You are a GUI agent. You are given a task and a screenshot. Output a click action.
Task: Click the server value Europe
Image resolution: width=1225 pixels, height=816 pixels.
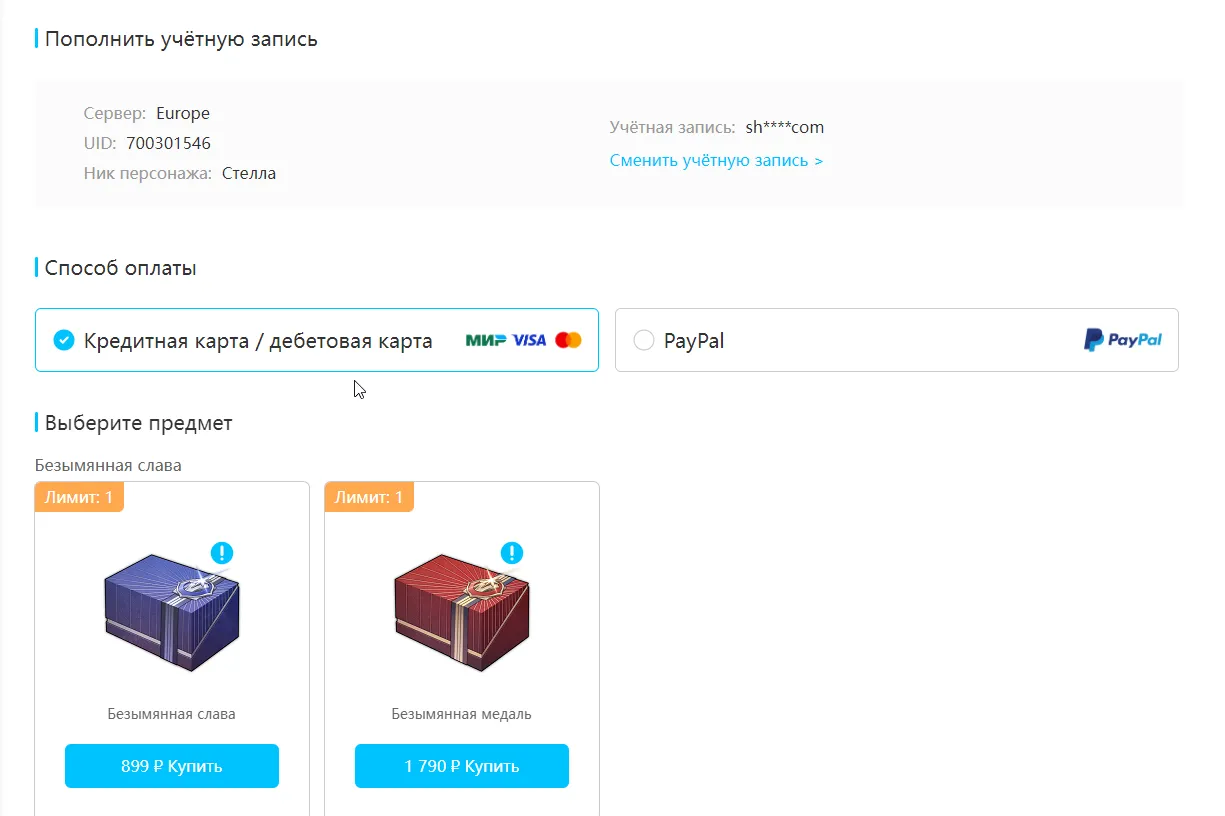(183, 113)
